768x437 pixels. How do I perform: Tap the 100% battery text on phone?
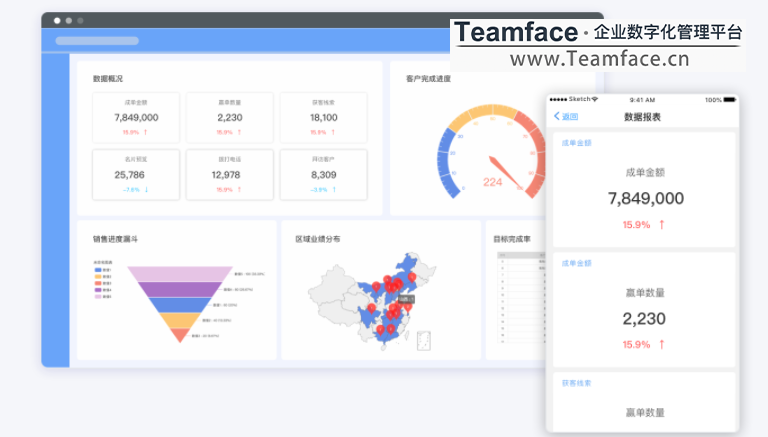pos(713,100)
